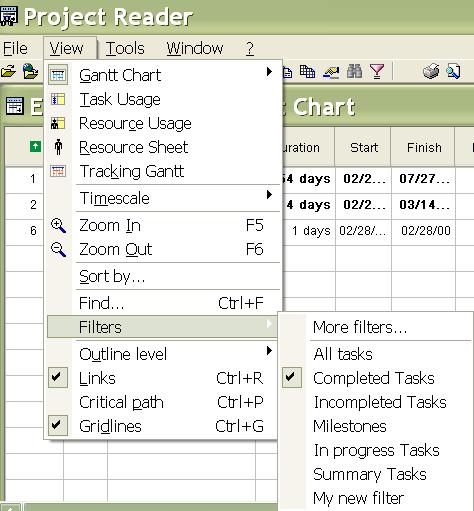
Task: Click the print preview magnifier icon
Action: click(x=453, y=71)
